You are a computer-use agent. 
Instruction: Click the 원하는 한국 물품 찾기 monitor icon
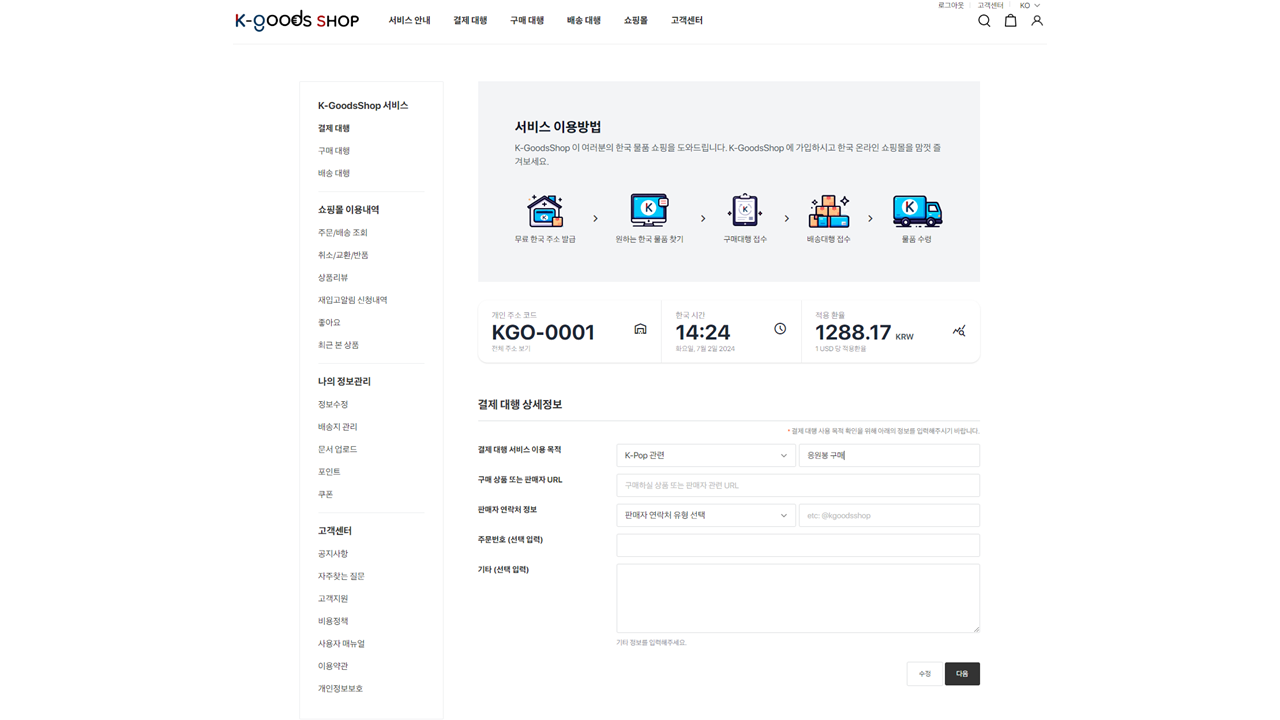[x=649, y=211]
